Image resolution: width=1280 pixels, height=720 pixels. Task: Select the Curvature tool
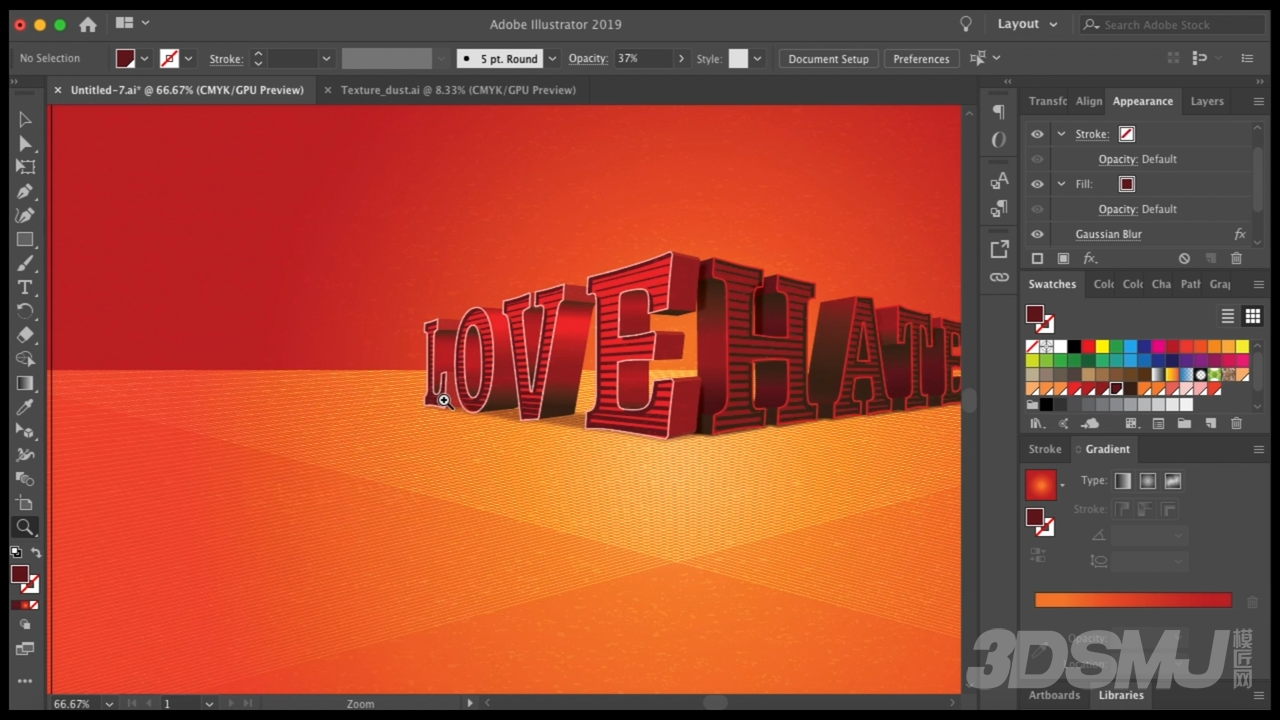tap(25, 215)
